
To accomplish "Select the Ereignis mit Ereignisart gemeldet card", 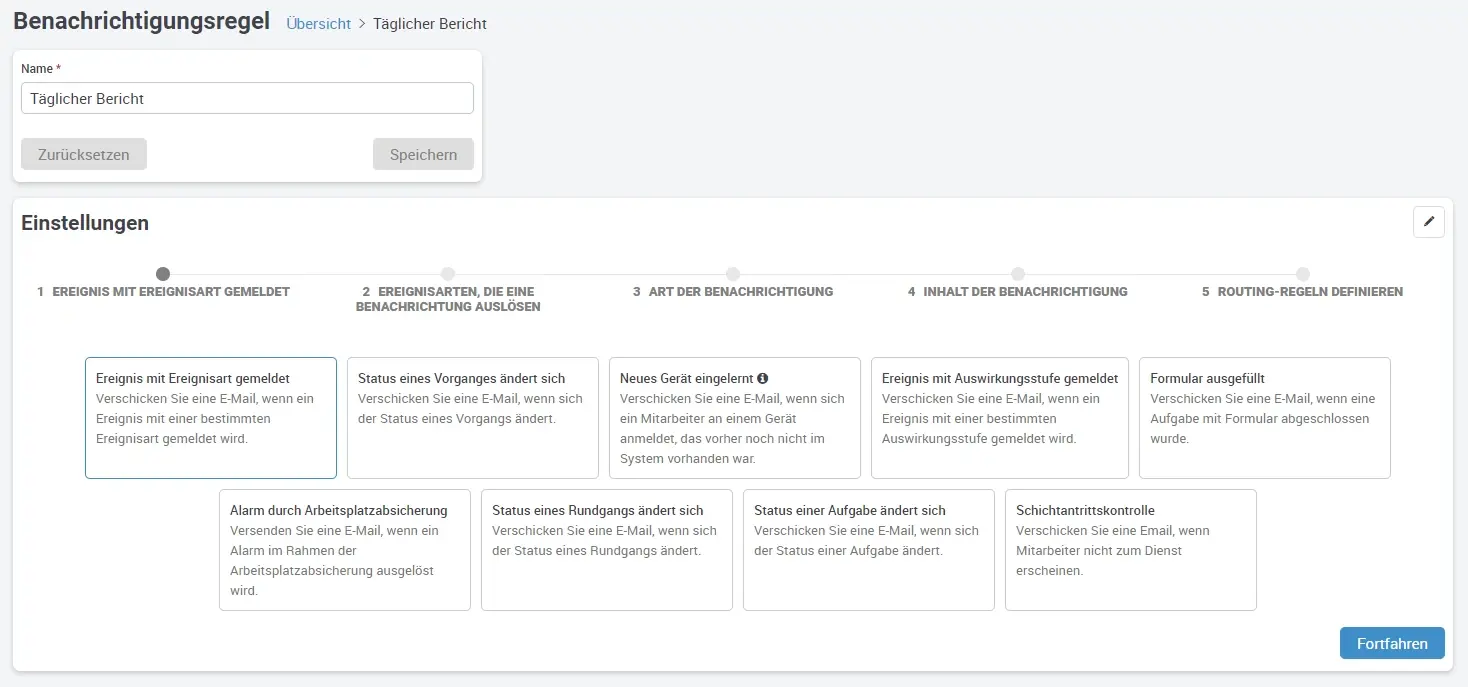I will 210,417.
